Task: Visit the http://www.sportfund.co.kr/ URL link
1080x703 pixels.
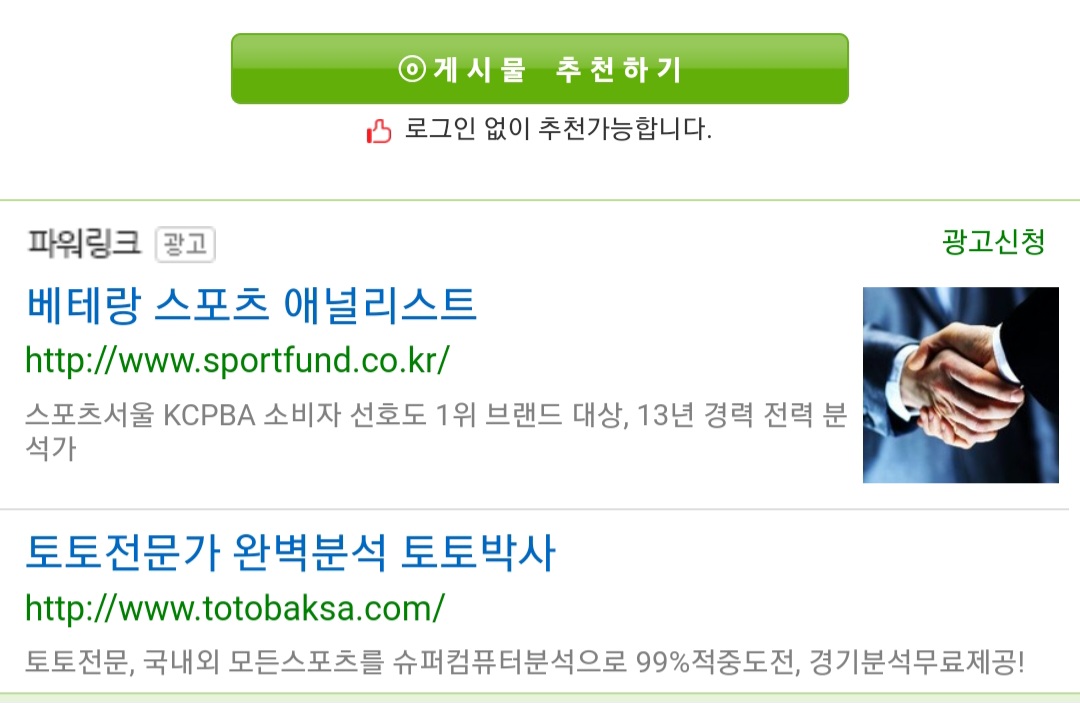Action: (x=238, y=360)
